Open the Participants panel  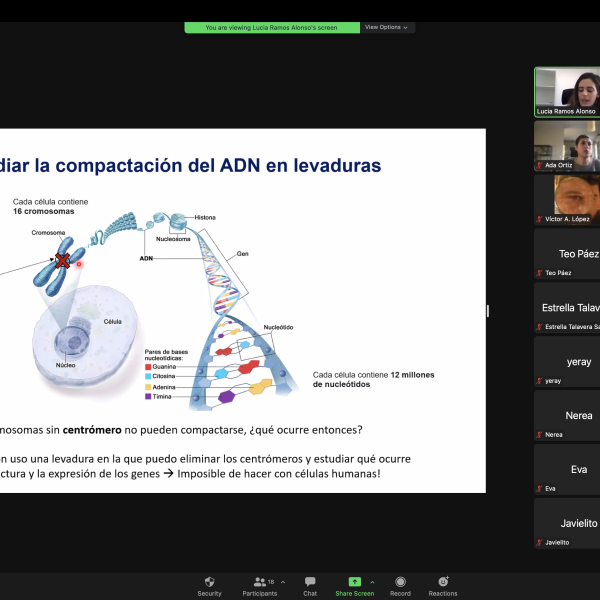[259, 582]
